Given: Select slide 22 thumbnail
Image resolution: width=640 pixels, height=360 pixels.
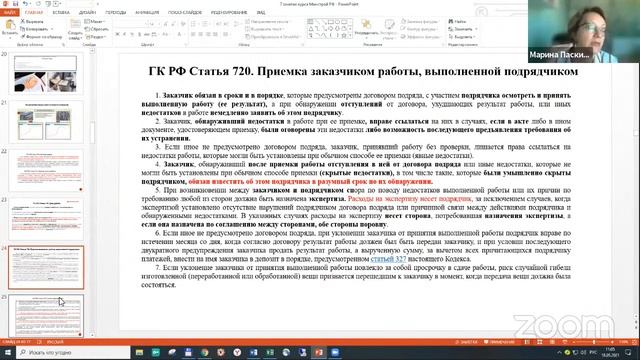Looking at the screenshot, I should pyautogui.click(x=46, y=171).
